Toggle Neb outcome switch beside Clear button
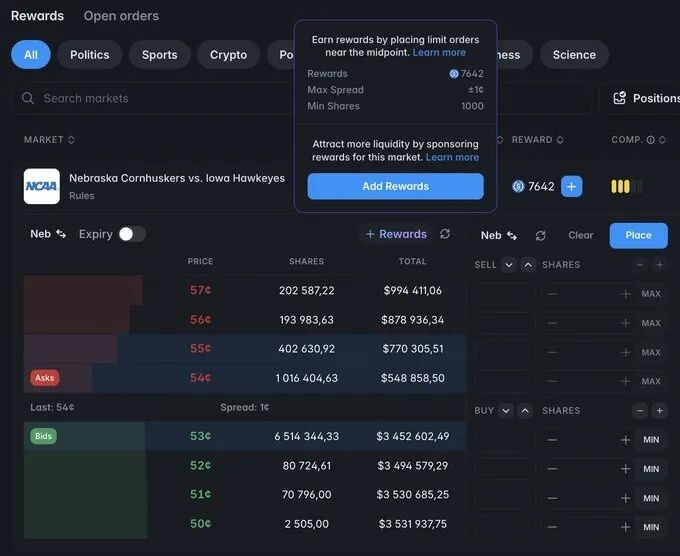Image resolution: width=680 pixels, height=556 pixels. 511,235
